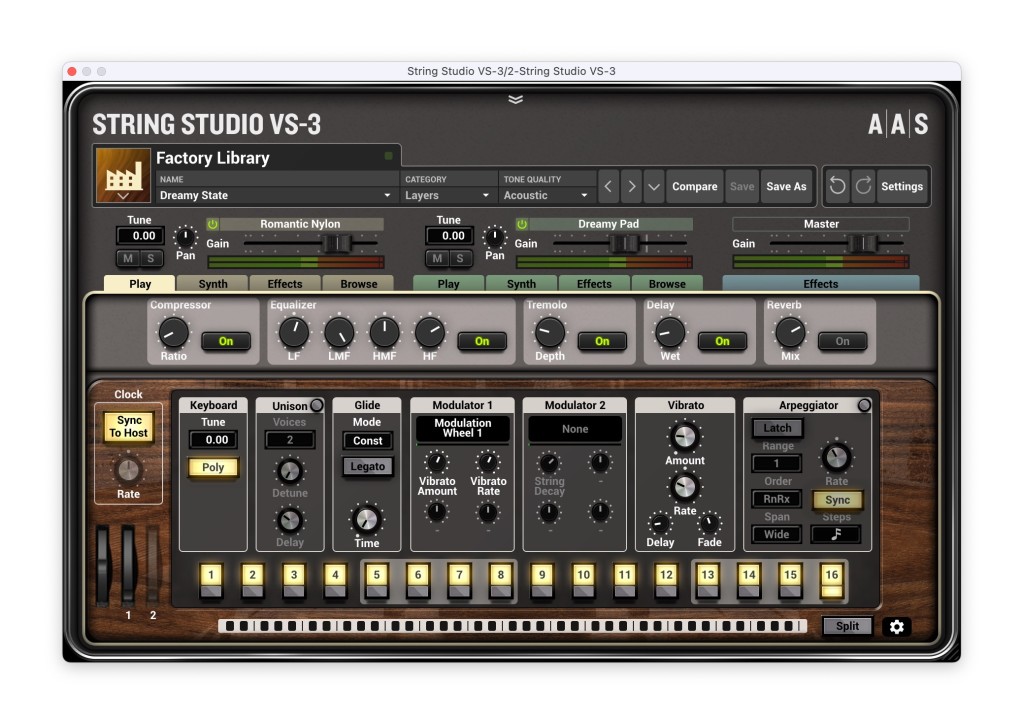Image resolution: width=1023 pixels, height=725 pixels.
Task: Click the Equalizer HF knob
Action: tap(430, 333)
